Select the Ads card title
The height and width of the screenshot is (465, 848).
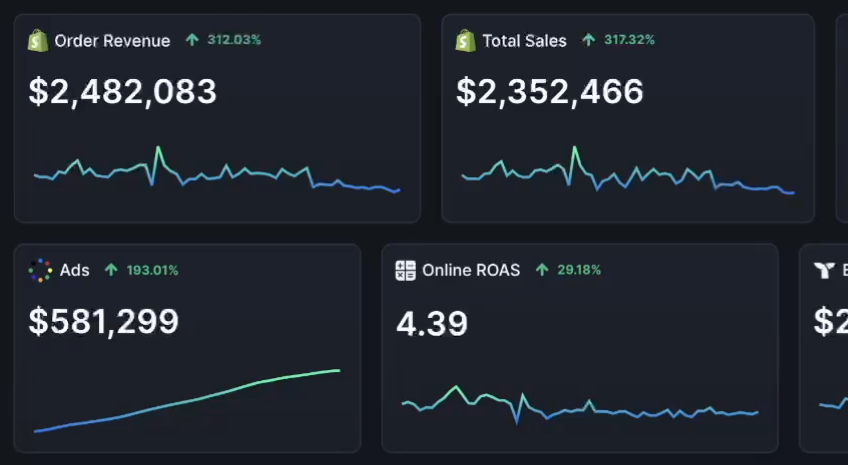click(75, 270)
